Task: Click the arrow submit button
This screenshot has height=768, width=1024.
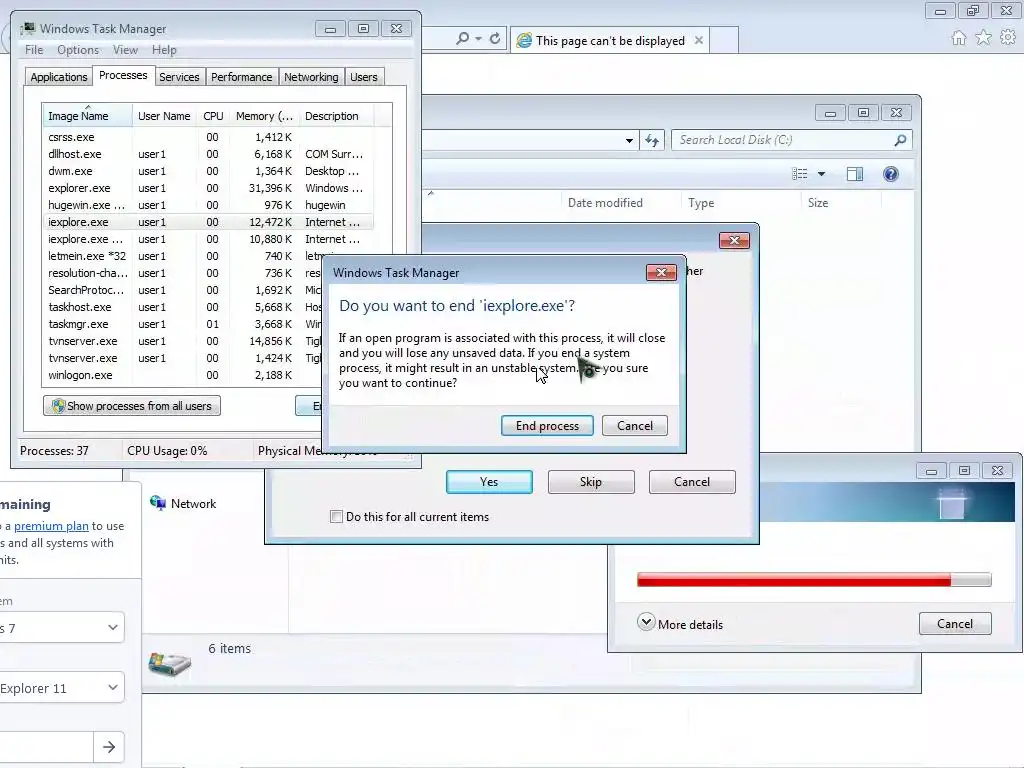Action: coord(109,746)
